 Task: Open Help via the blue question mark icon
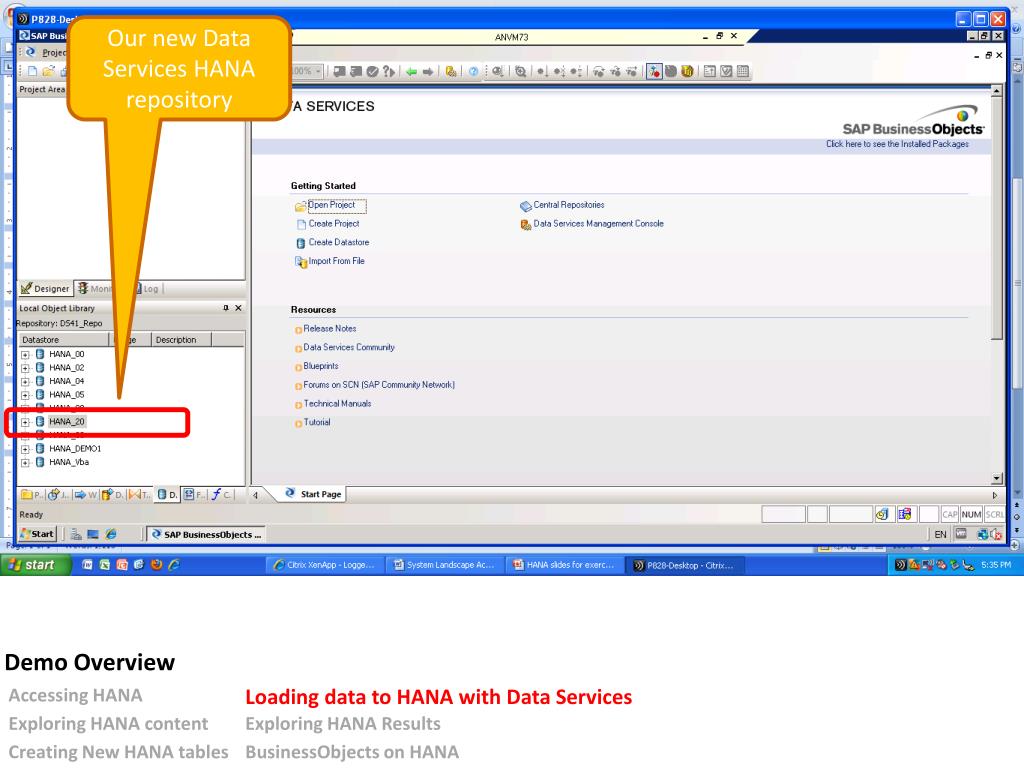473,72
